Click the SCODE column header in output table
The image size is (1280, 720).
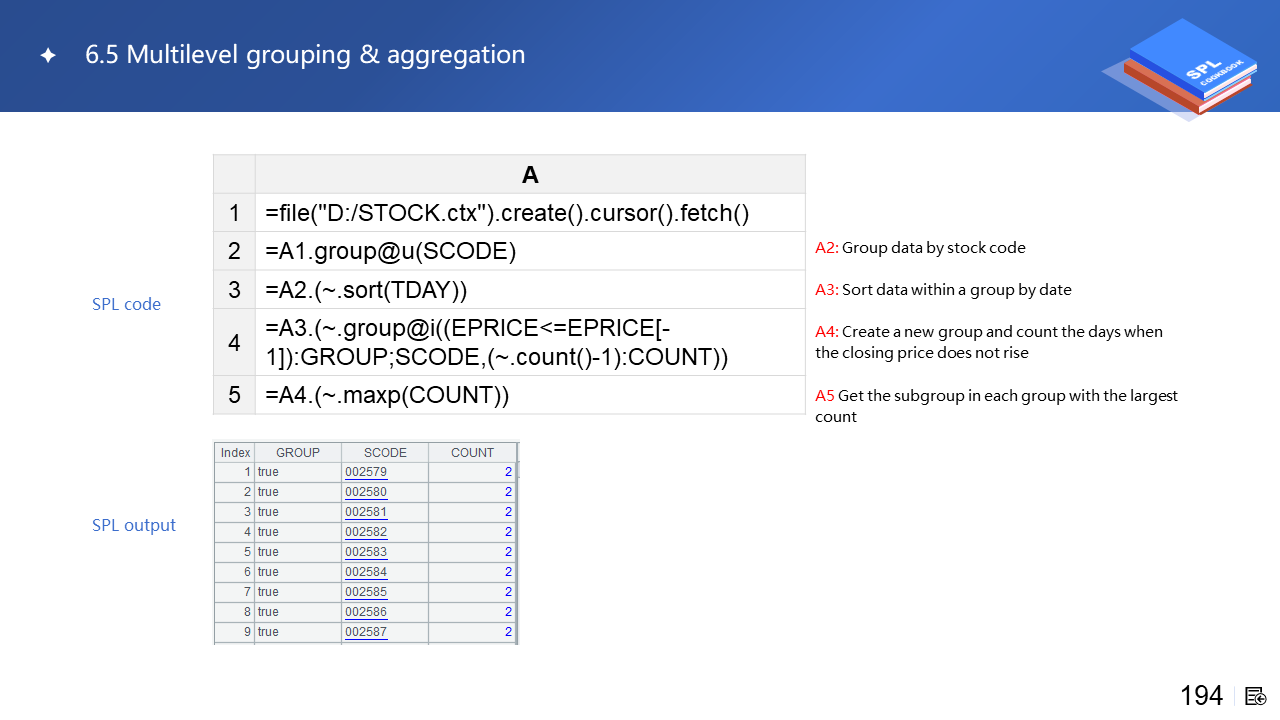[385, 453]
